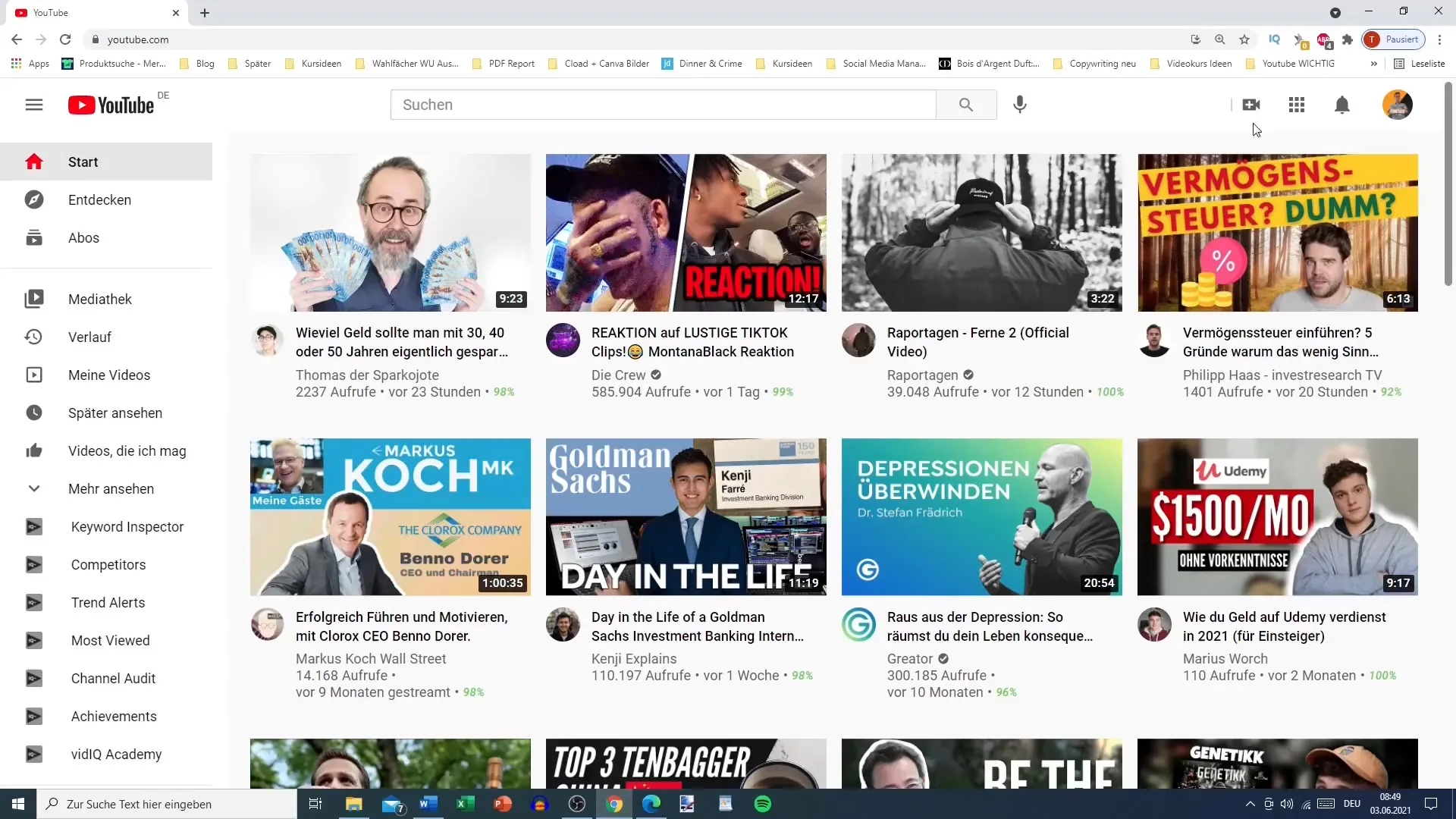
Task: Open Mediathek in the sidebar
Action: [106, 299]
